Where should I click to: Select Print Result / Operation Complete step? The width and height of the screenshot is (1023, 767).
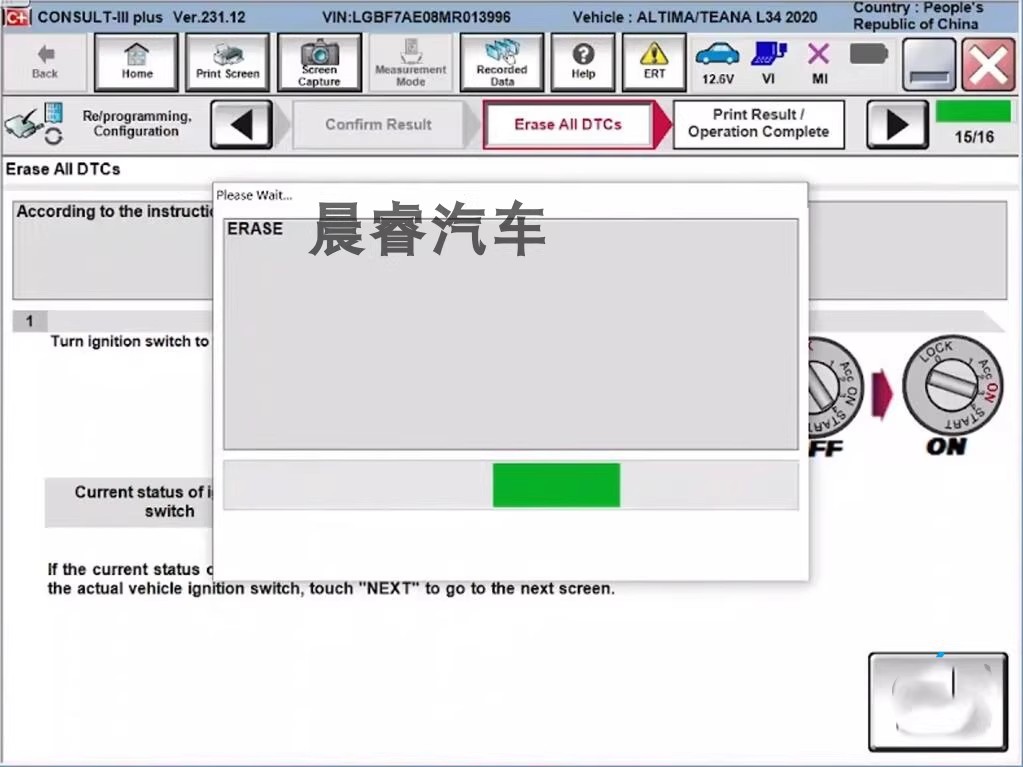tap(758, 124)
